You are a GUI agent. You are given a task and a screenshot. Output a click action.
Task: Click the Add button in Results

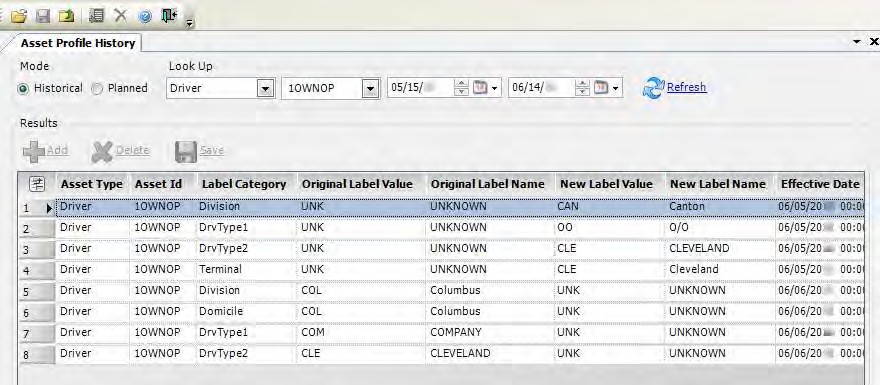click(45, 150)
